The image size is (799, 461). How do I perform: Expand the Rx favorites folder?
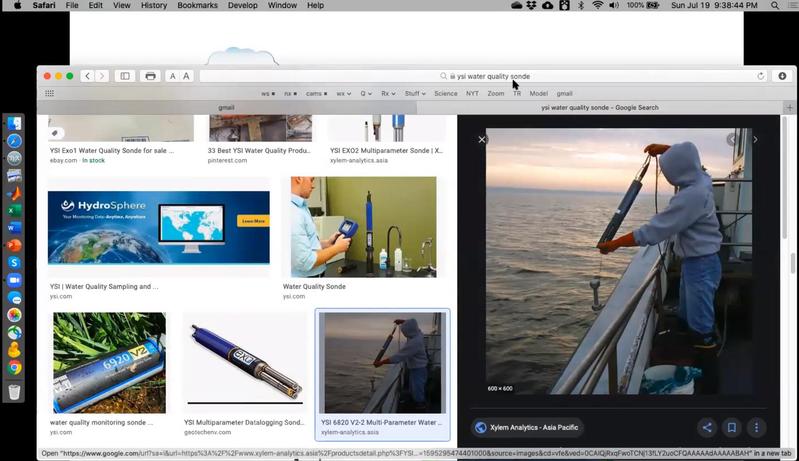point(389,93)
